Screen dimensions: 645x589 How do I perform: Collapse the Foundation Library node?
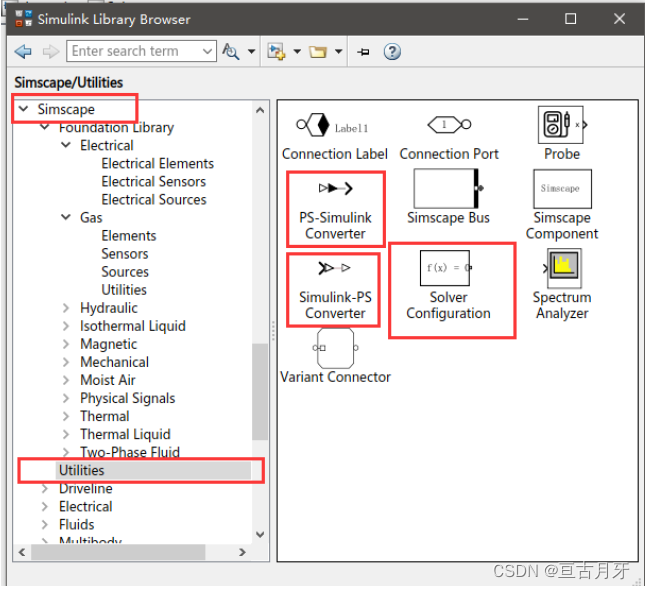(x=45, y=127)
